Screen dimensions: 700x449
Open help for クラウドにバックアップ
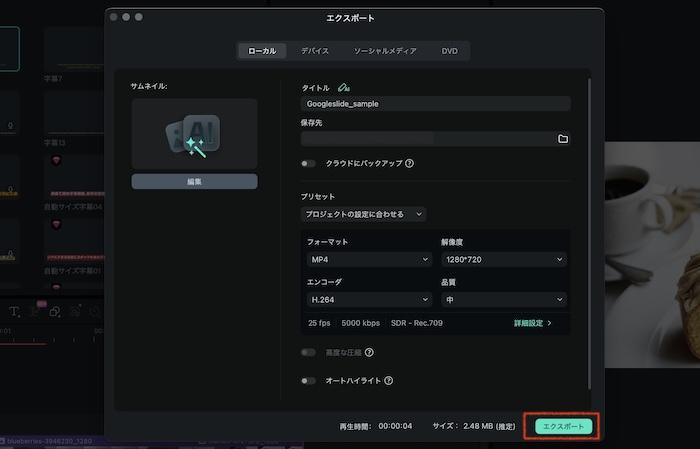409,163
